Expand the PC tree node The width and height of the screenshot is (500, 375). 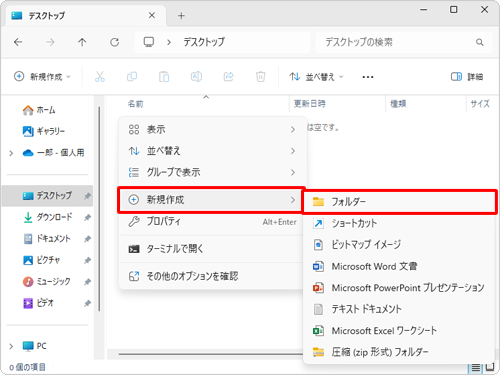coord(11,346)
